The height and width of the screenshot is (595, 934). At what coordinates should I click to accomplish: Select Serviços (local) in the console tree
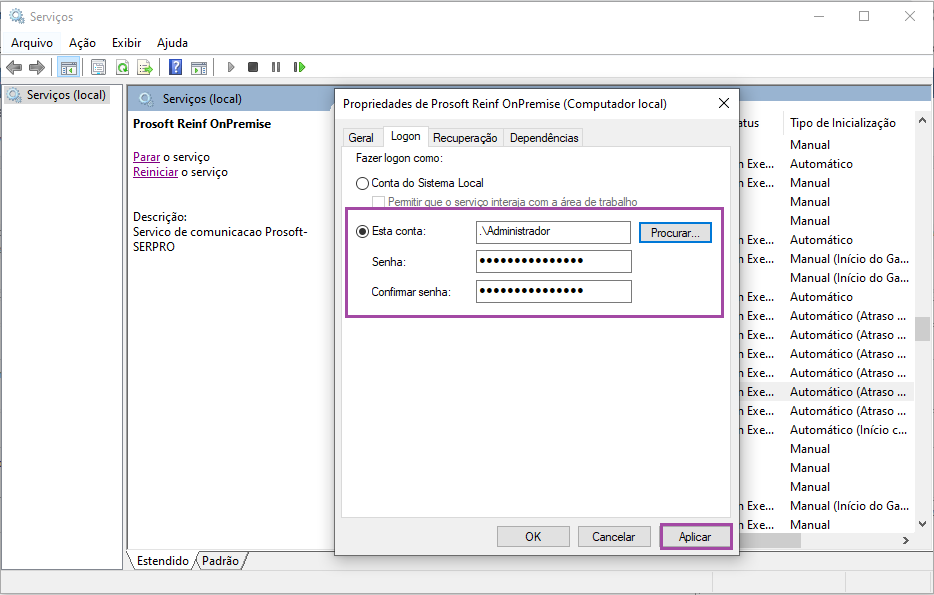pyautogui.click(x=66, y=95)
